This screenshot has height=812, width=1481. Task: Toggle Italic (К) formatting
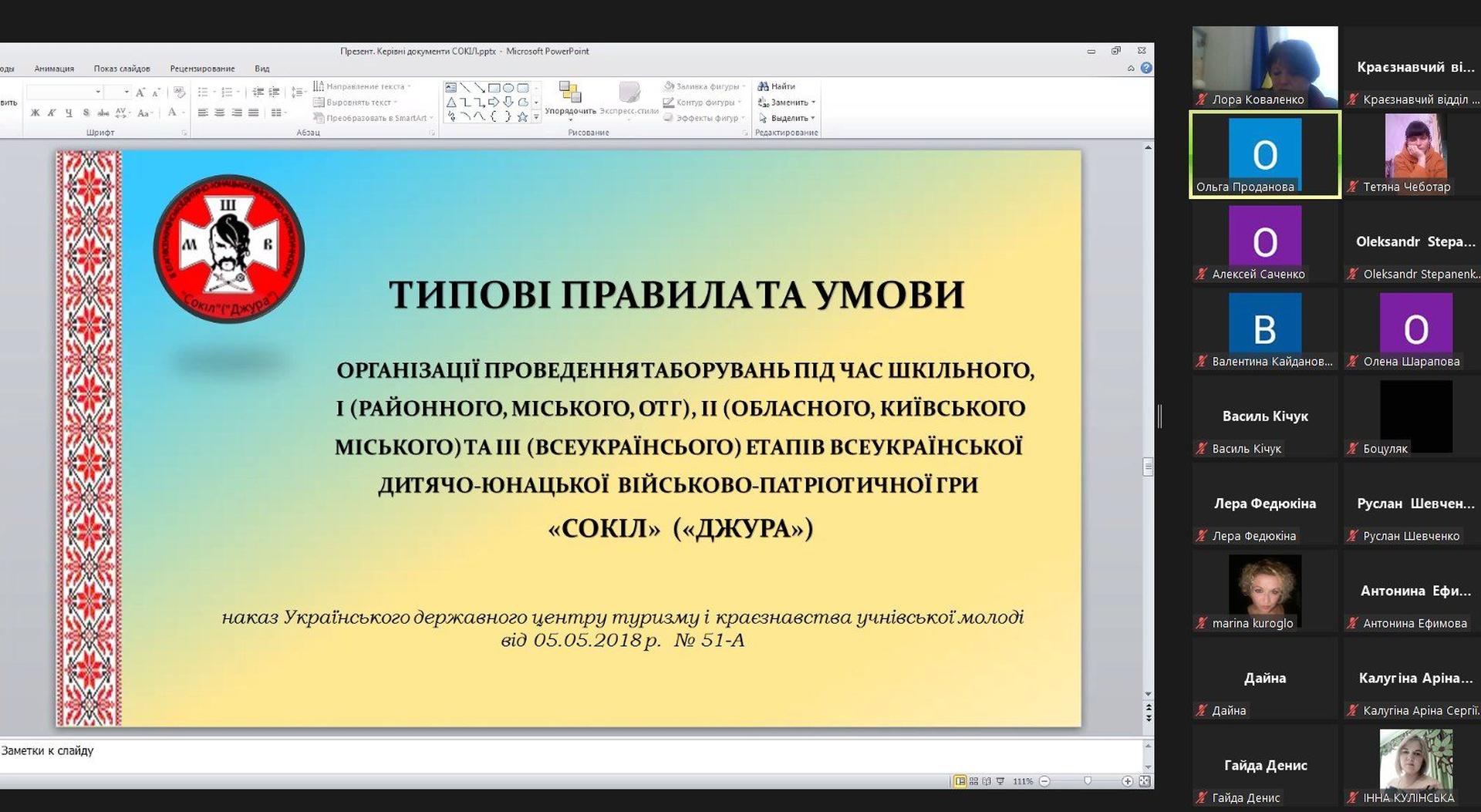pyautogui.click(x=52, y=113)
